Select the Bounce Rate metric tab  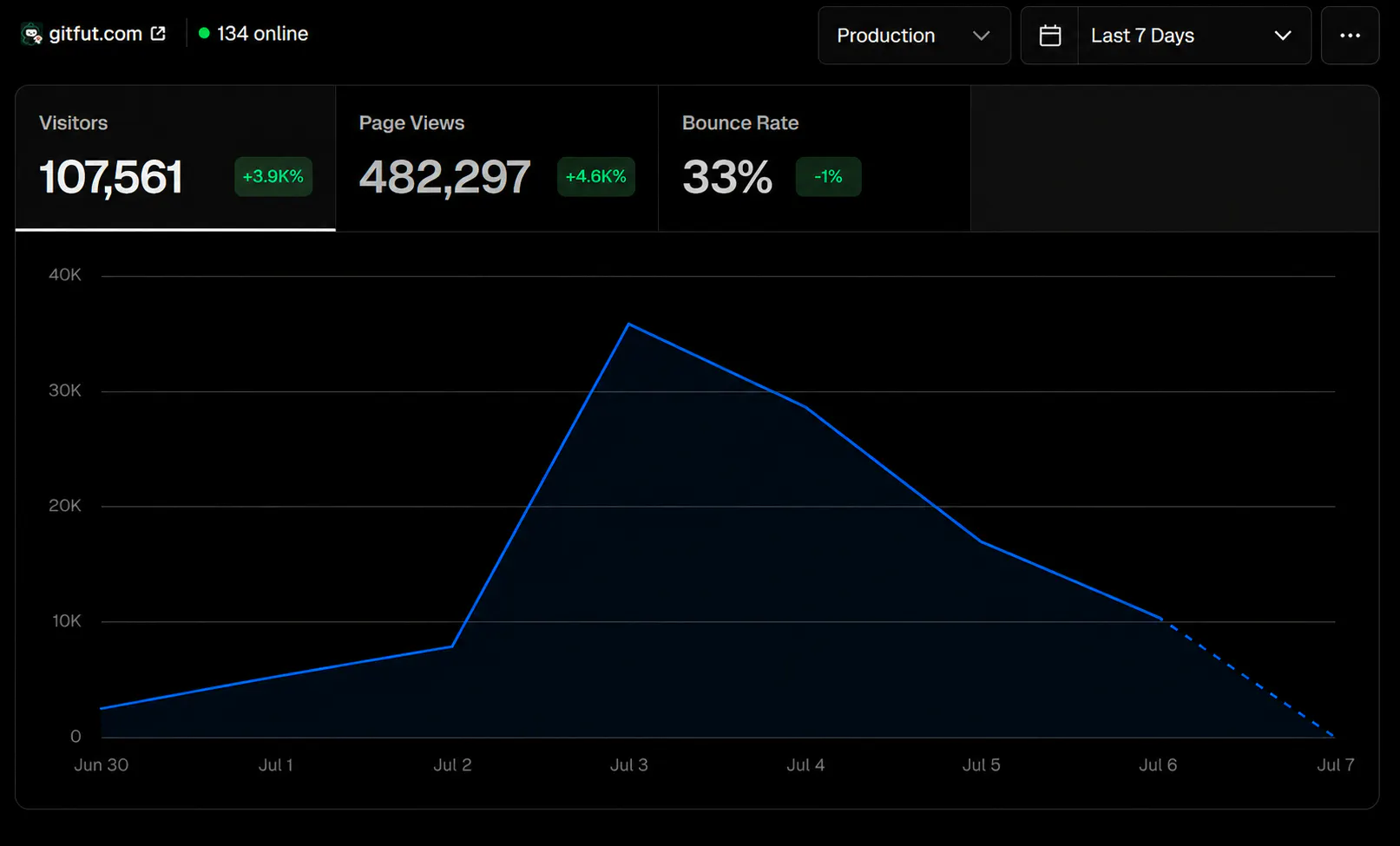pos(814,158)
